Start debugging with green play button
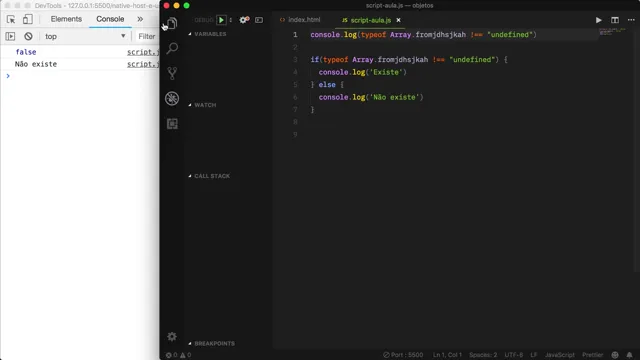 (221, 20)
